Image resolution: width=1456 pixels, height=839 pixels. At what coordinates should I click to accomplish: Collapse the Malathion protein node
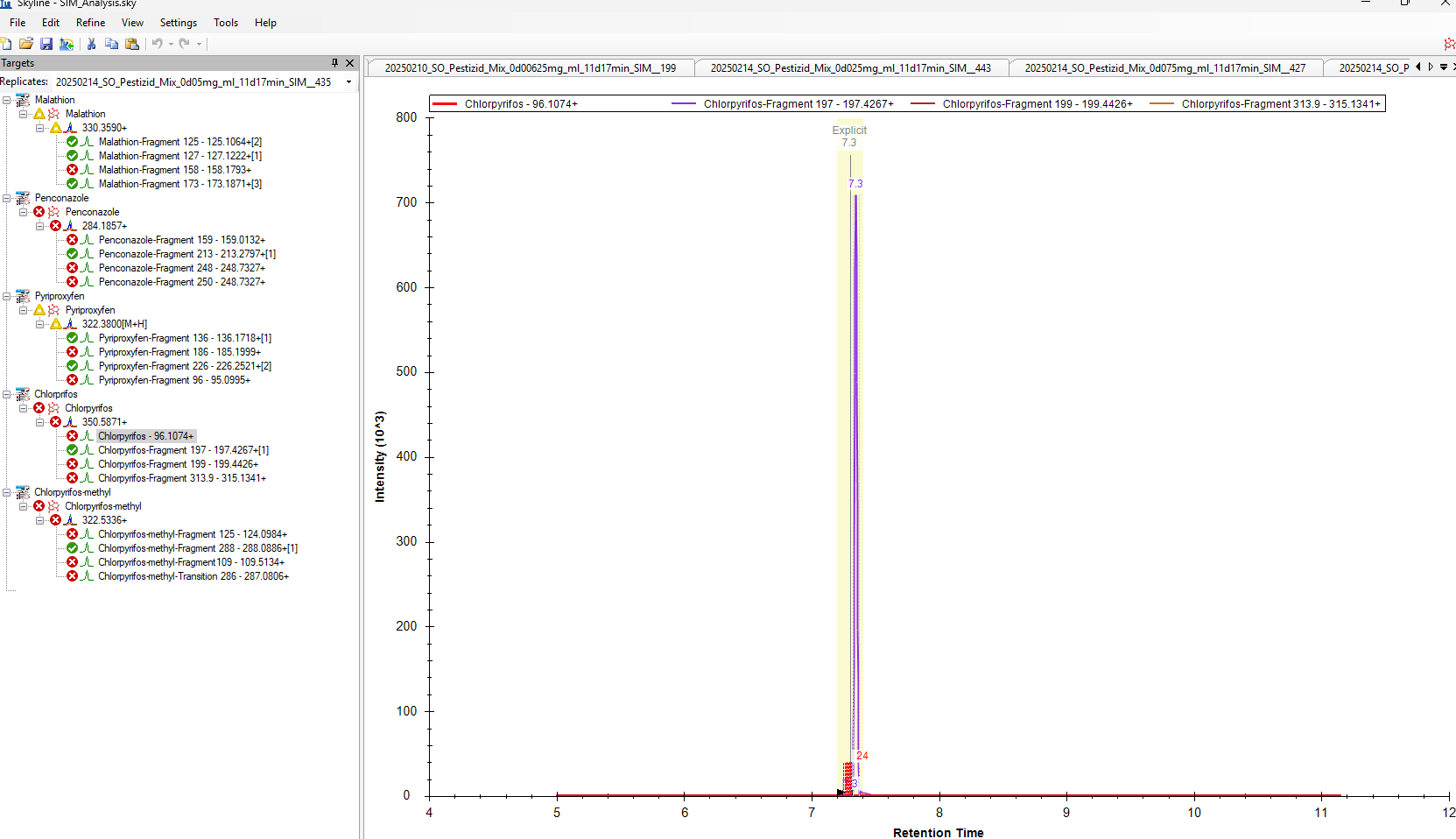pos(7,100)
